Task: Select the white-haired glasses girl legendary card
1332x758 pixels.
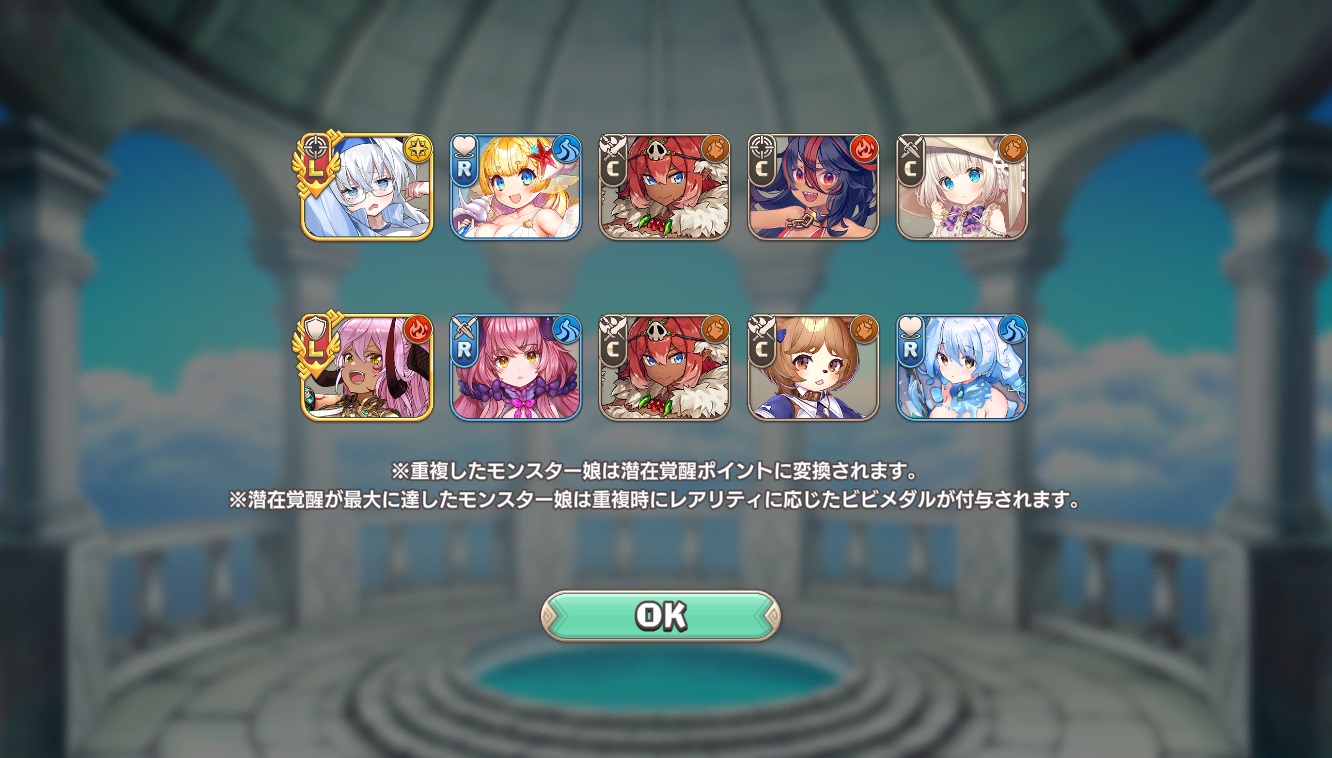Action: click(367, 187)
